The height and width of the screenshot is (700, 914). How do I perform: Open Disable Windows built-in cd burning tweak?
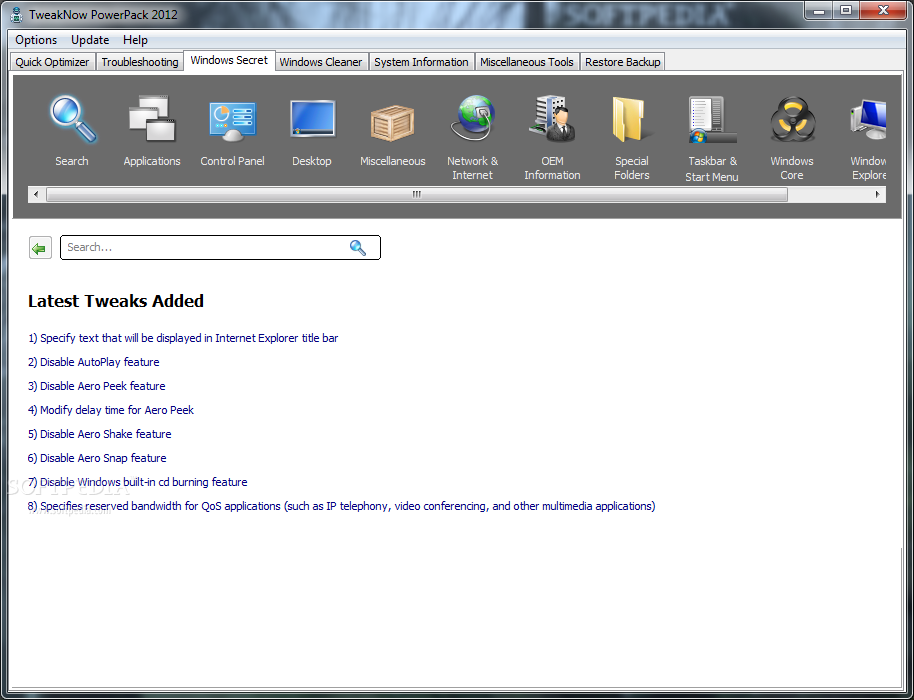point(138,482)
